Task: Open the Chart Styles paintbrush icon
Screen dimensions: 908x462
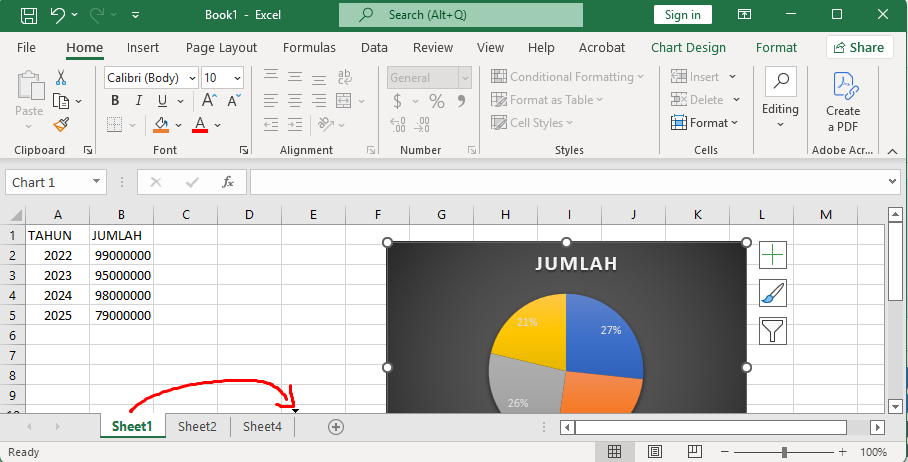Action: tap(773, 293)
